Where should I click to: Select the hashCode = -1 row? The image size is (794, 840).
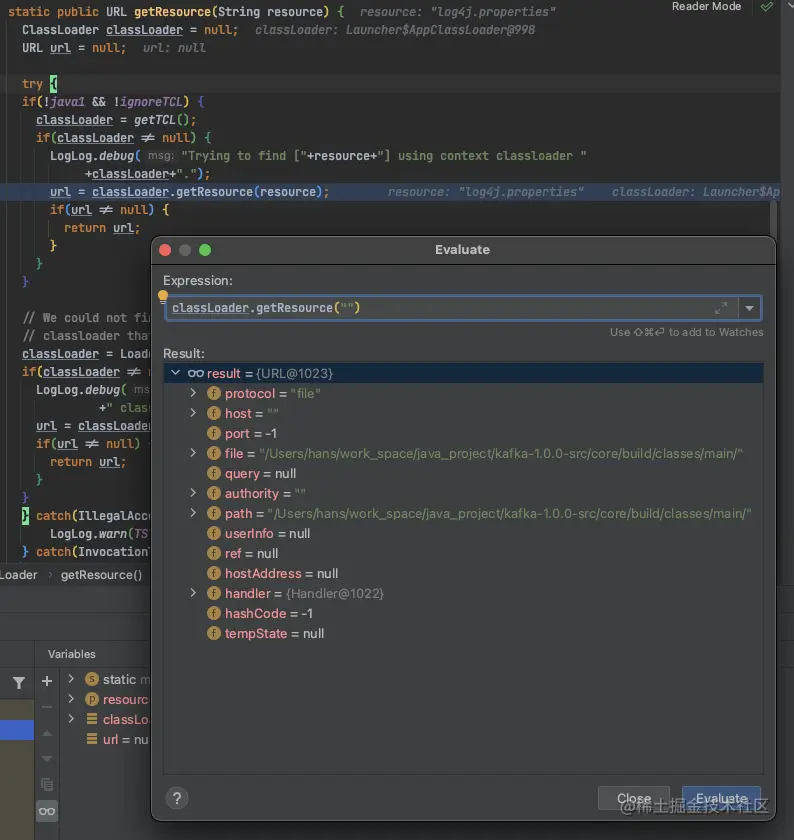(x=463, y=613)
